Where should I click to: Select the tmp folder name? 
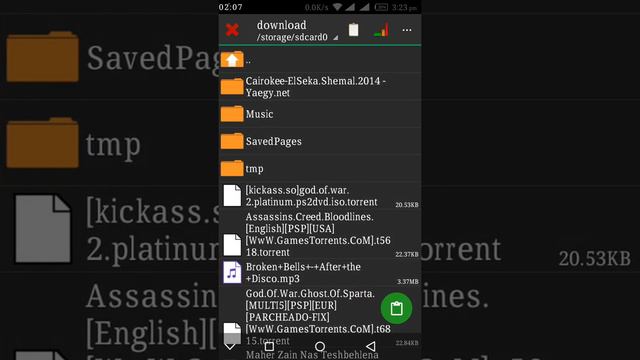[x=254, y=169]
